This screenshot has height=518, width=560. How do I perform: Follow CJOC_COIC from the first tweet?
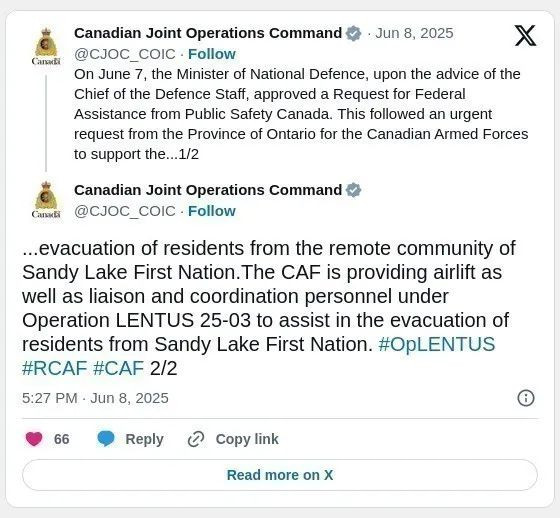[x=212, y=54]
